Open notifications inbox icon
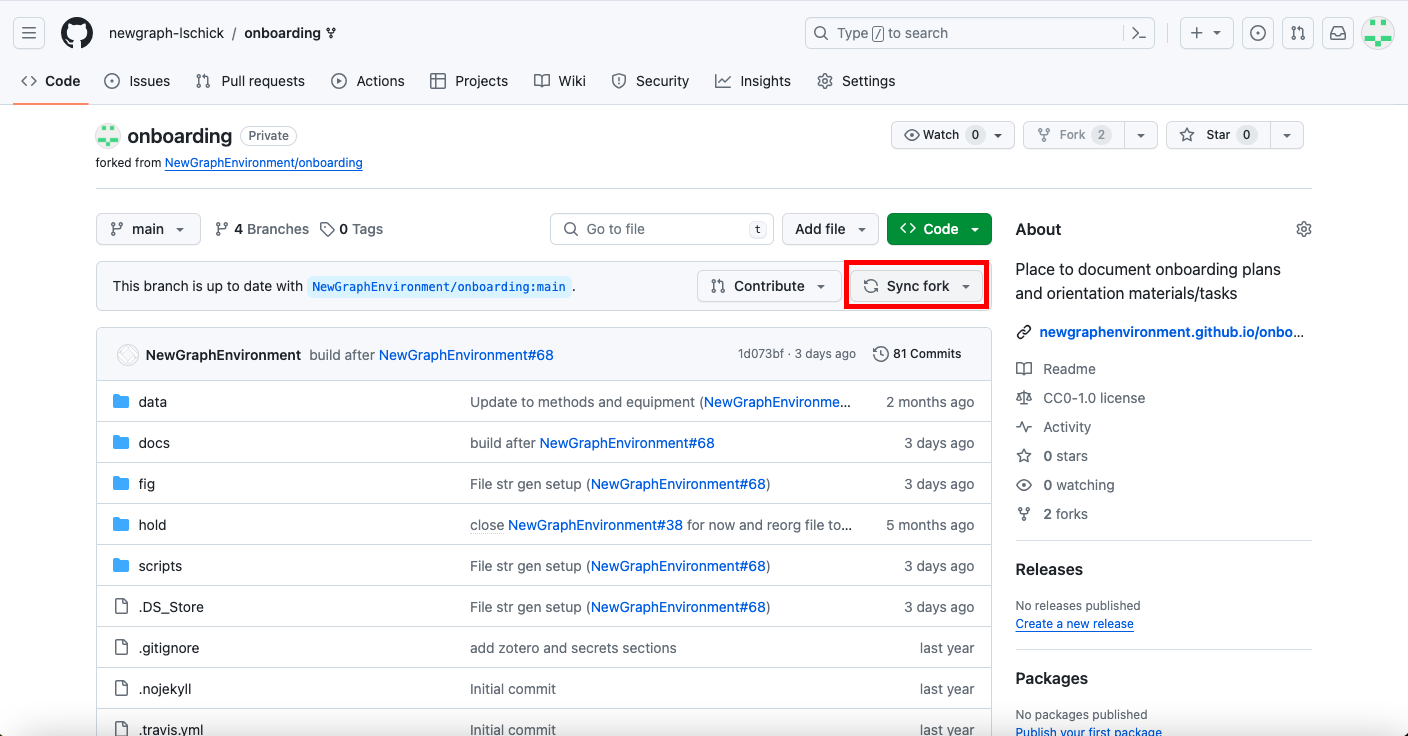Image resolution: width=1408 pixels, height=736 pixels. pyautogui.click(x=1338, y=33)
